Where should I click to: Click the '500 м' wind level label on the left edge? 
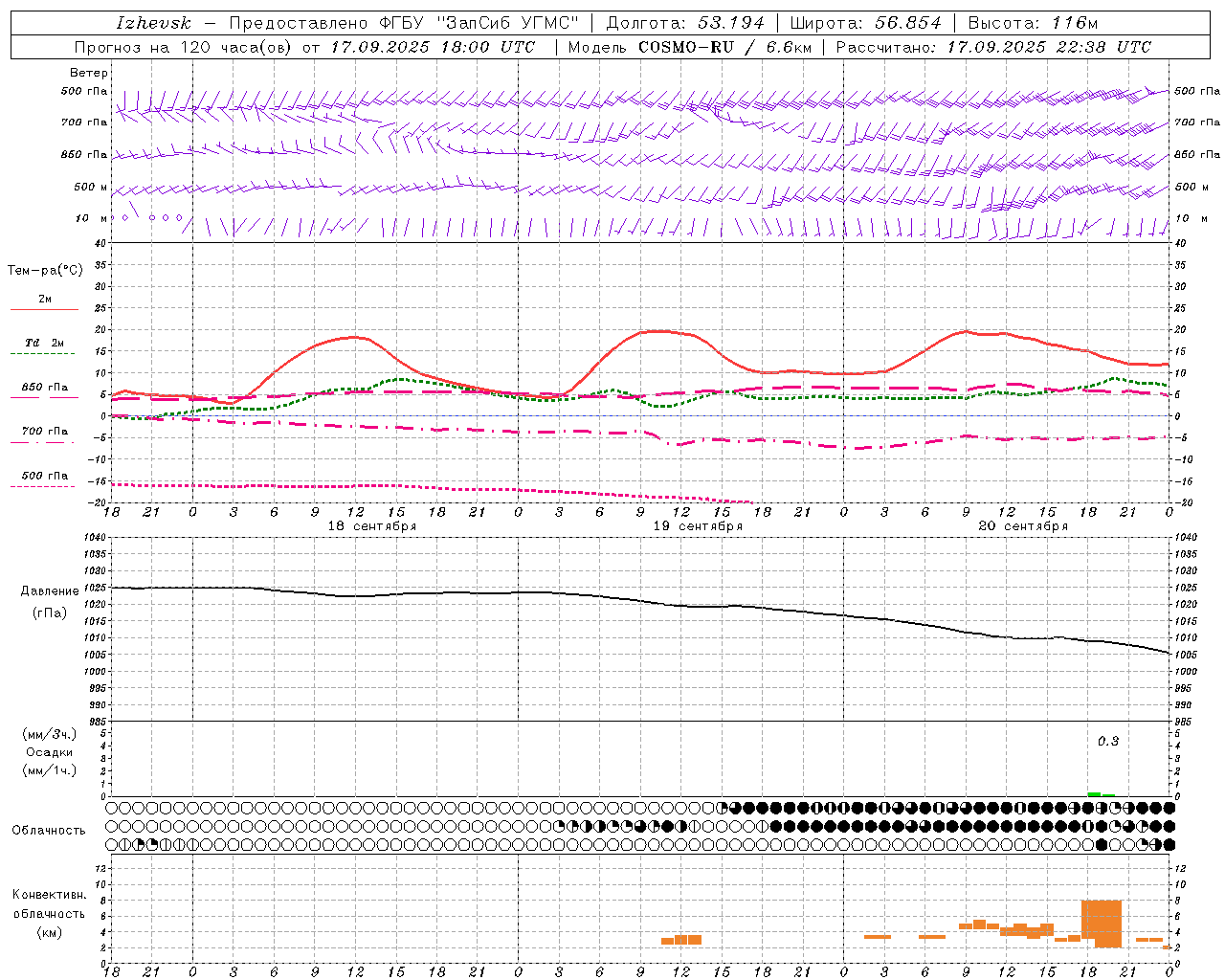tap(91, 187)
